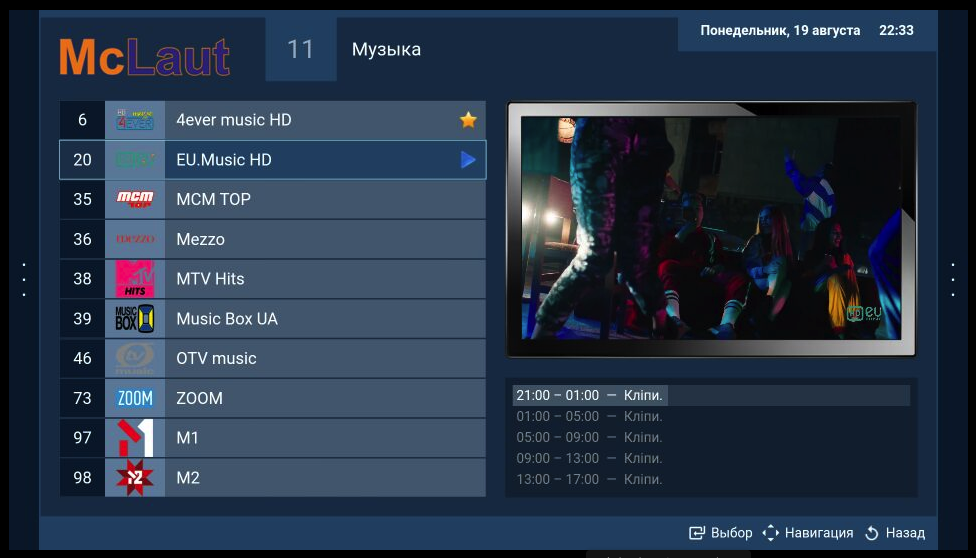Click the MCM TOP channel name
This screenshot has height=558, width=976.
point(214,199)
